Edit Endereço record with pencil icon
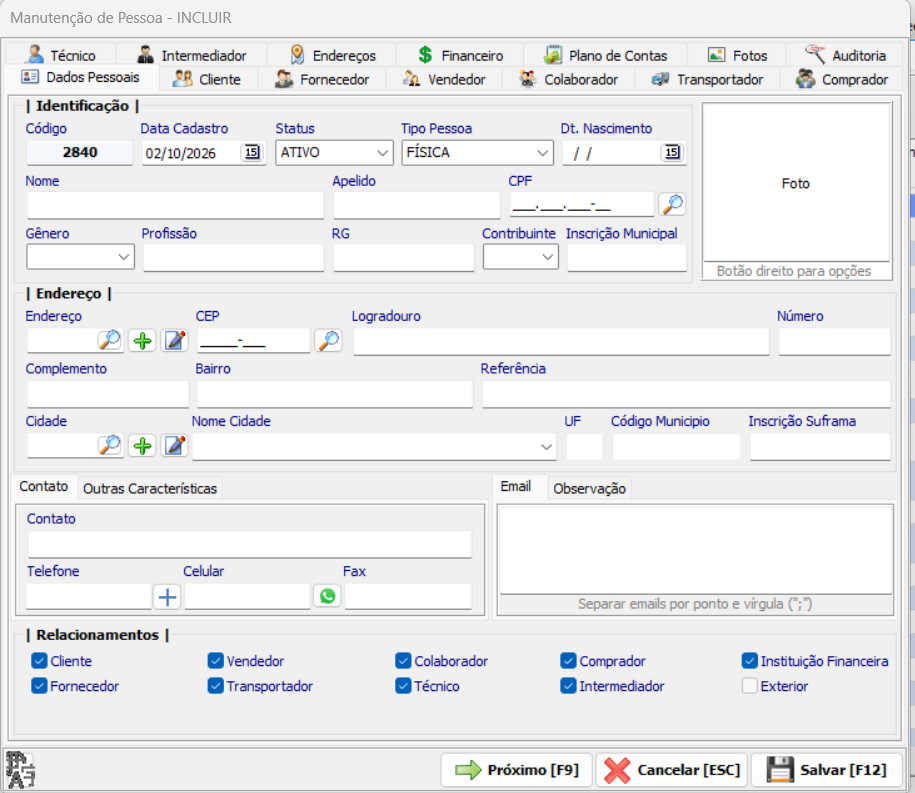 (x=174, y=341)
